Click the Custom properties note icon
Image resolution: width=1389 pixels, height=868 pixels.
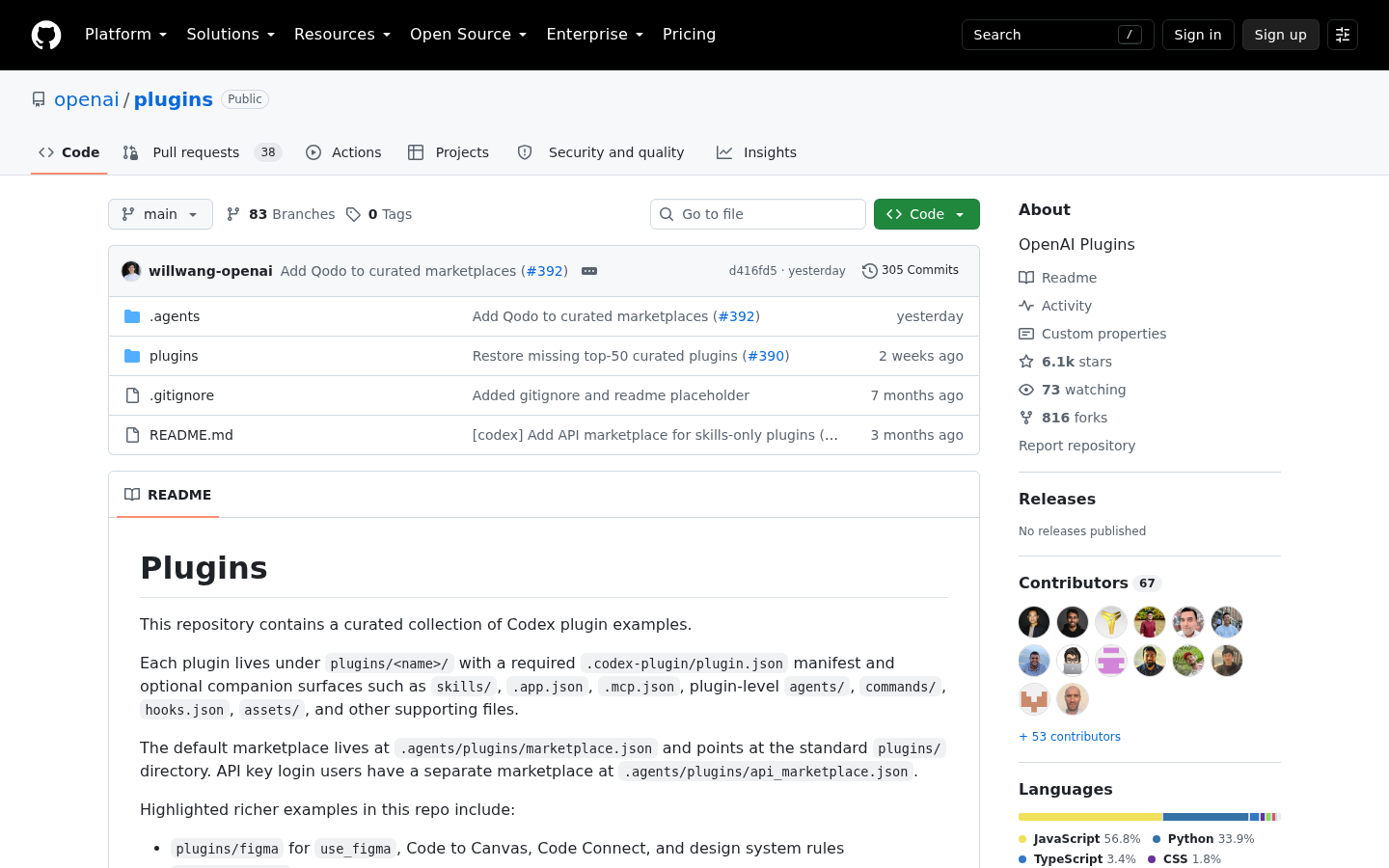[x=1026, y=334]
